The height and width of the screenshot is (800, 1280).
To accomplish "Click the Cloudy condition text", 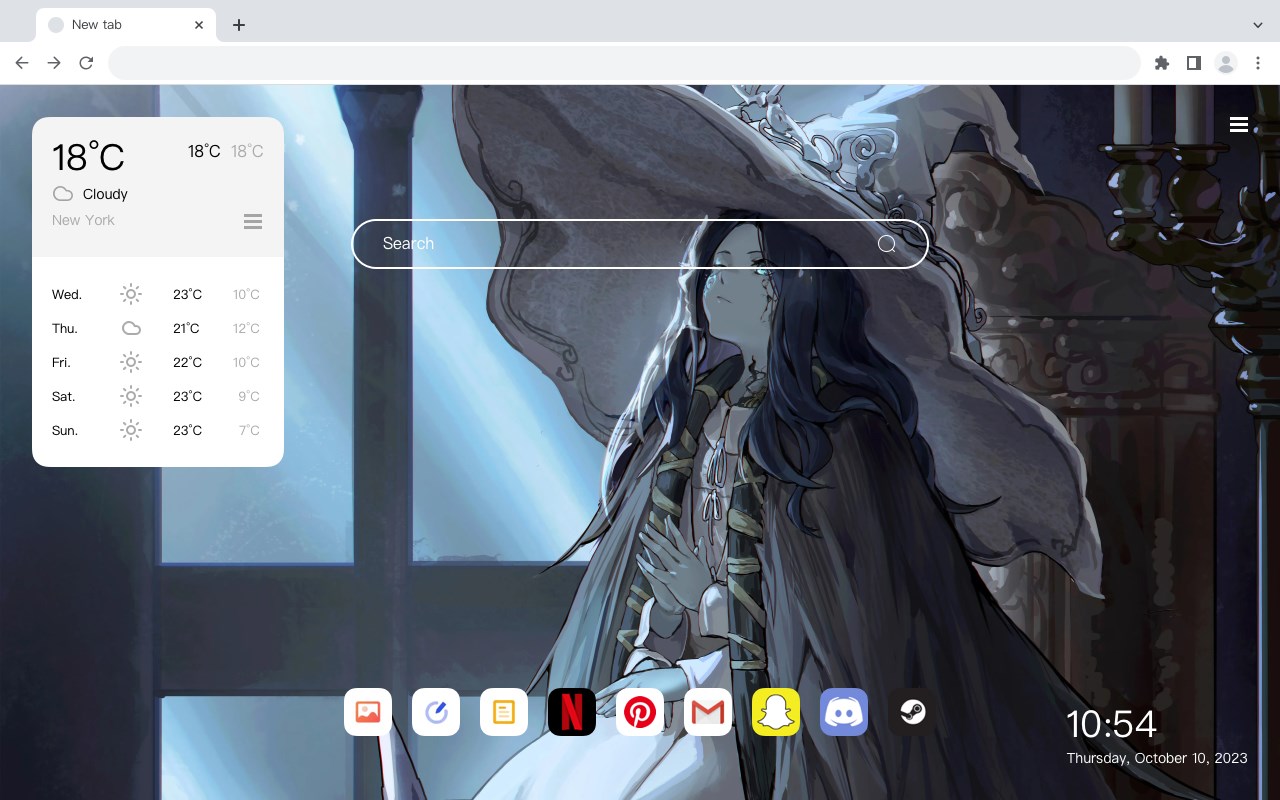I will click(105, 194).
